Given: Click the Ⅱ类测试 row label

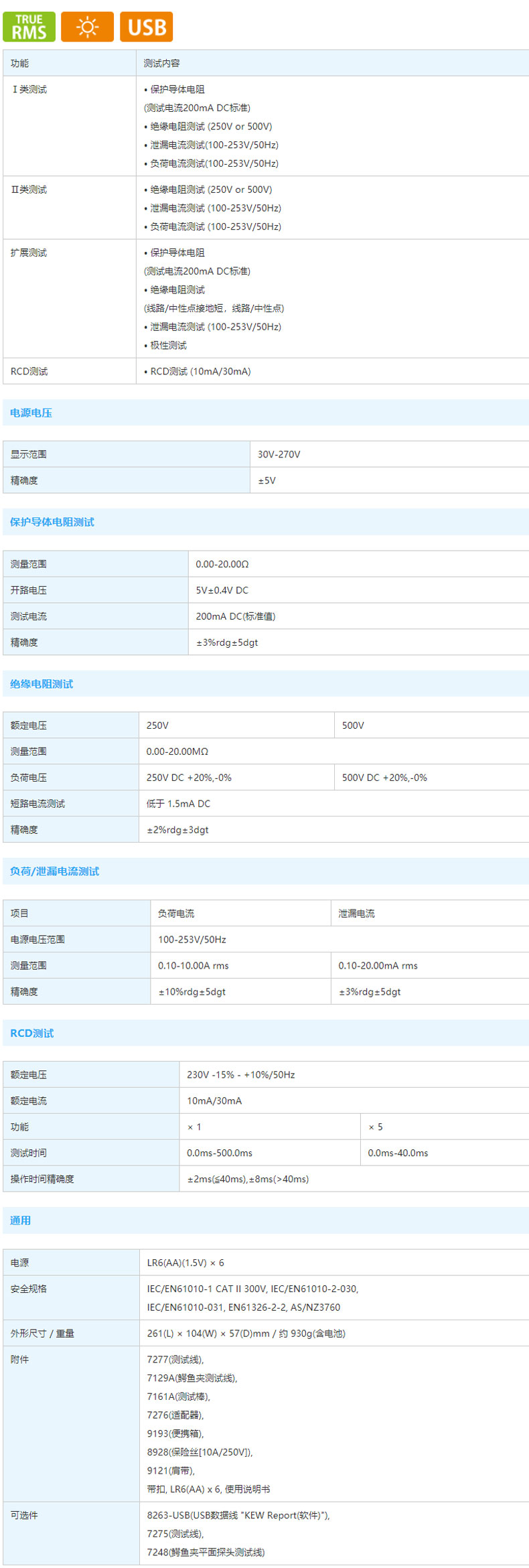Looking at the screenshot, I should [29, 190].
